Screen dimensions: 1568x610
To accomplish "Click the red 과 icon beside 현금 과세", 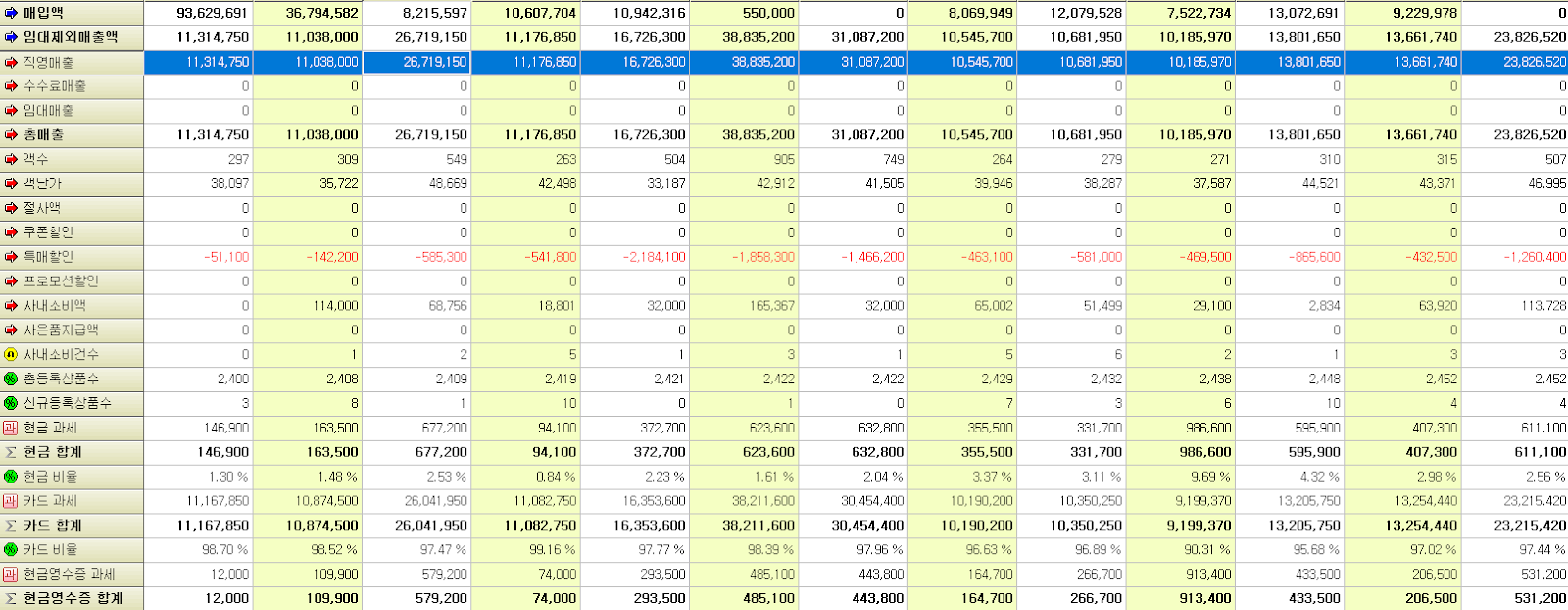I will [x=11, y=428].
